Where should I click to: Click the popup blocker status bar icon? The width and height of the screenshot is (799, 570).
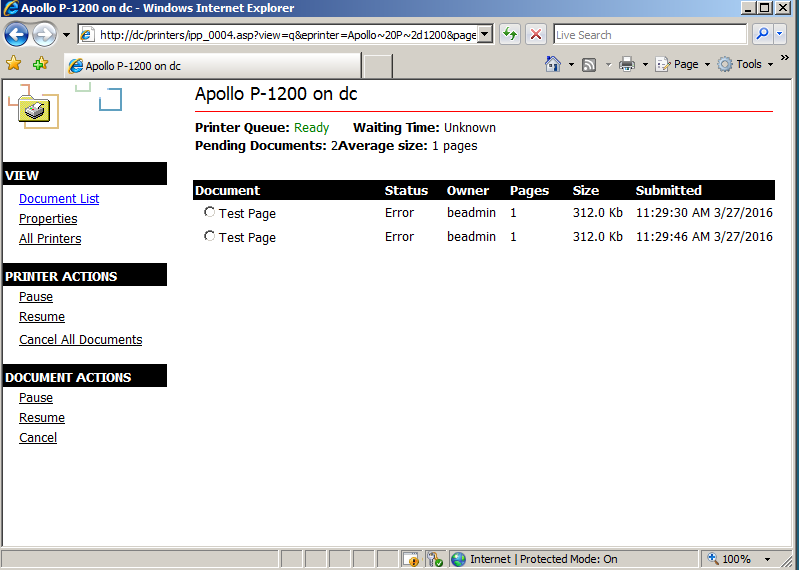point(410,559)
